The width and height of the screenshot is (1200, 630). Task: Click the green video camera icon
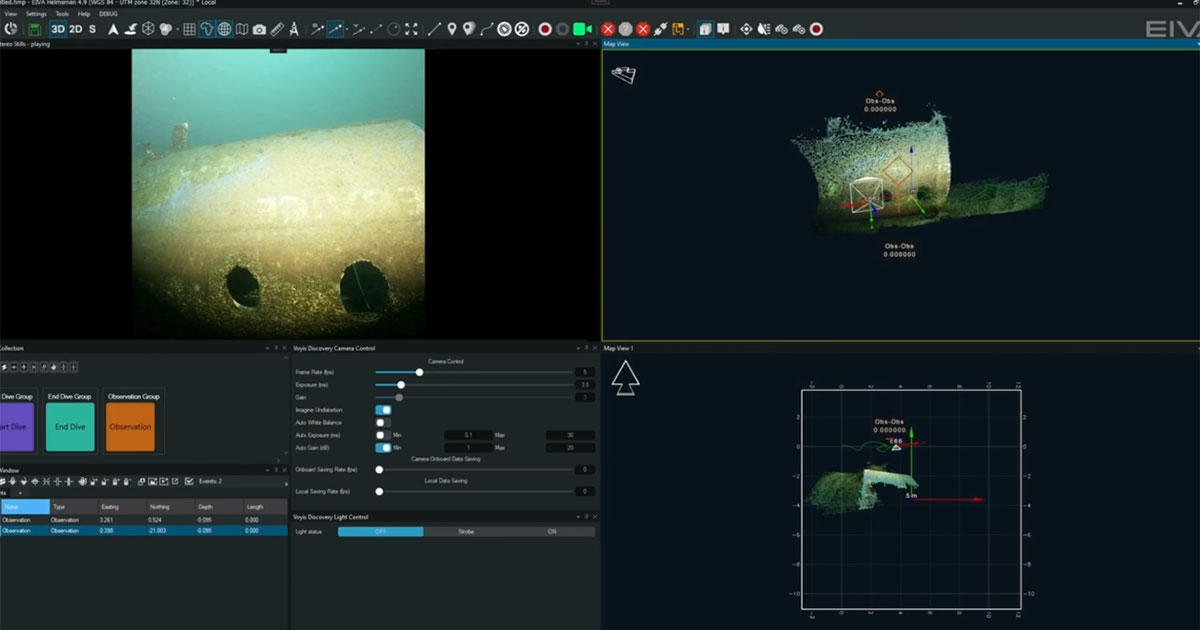click(581, 29)
